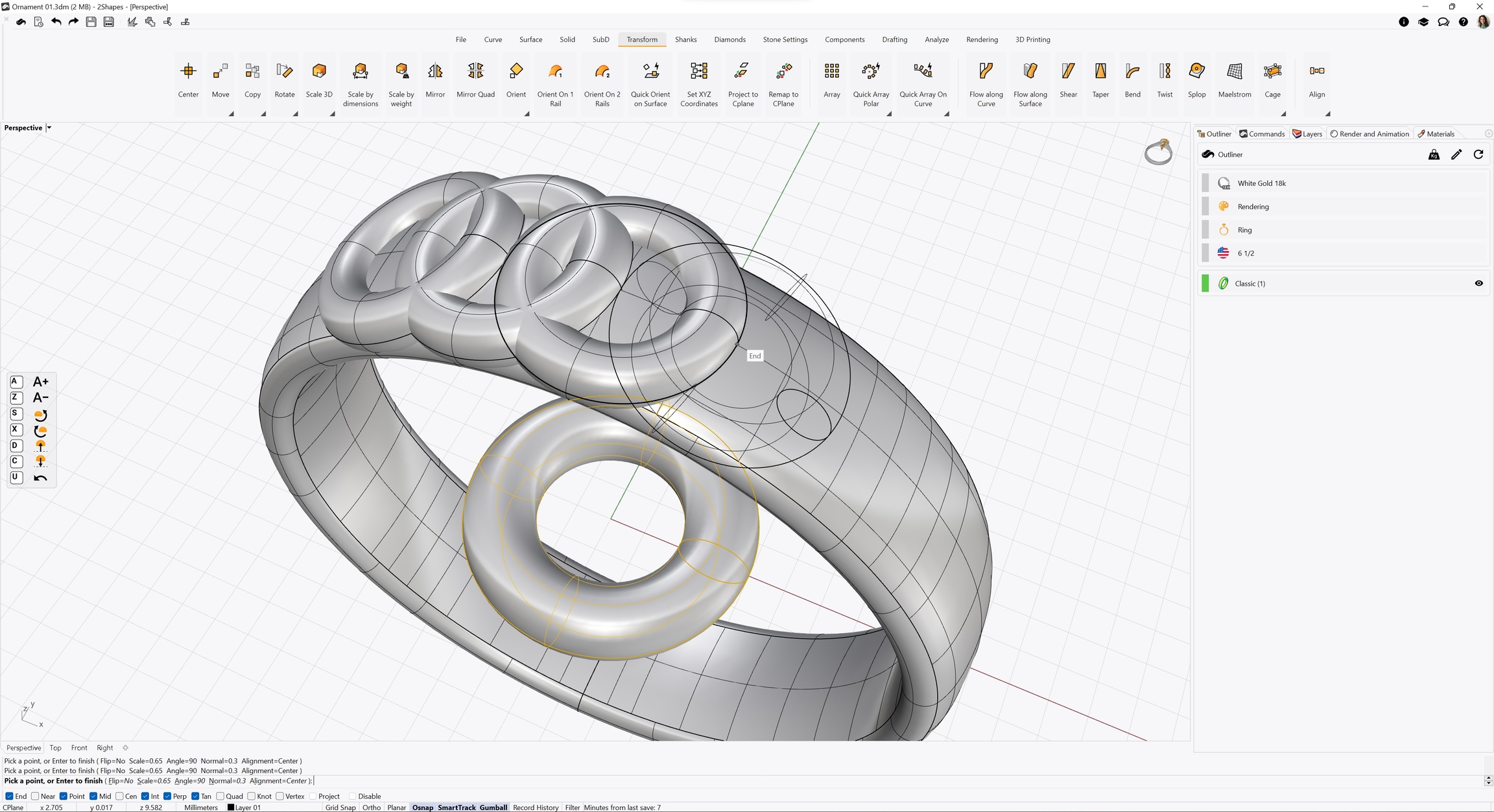
Task: Open the Stone Settings ribbon tab
Action: (x=785, y=40)
